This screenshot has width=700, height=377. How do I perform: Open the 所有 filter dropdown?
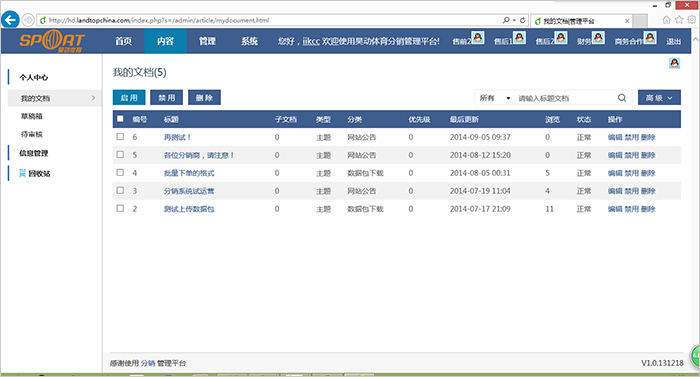(495, 98)
